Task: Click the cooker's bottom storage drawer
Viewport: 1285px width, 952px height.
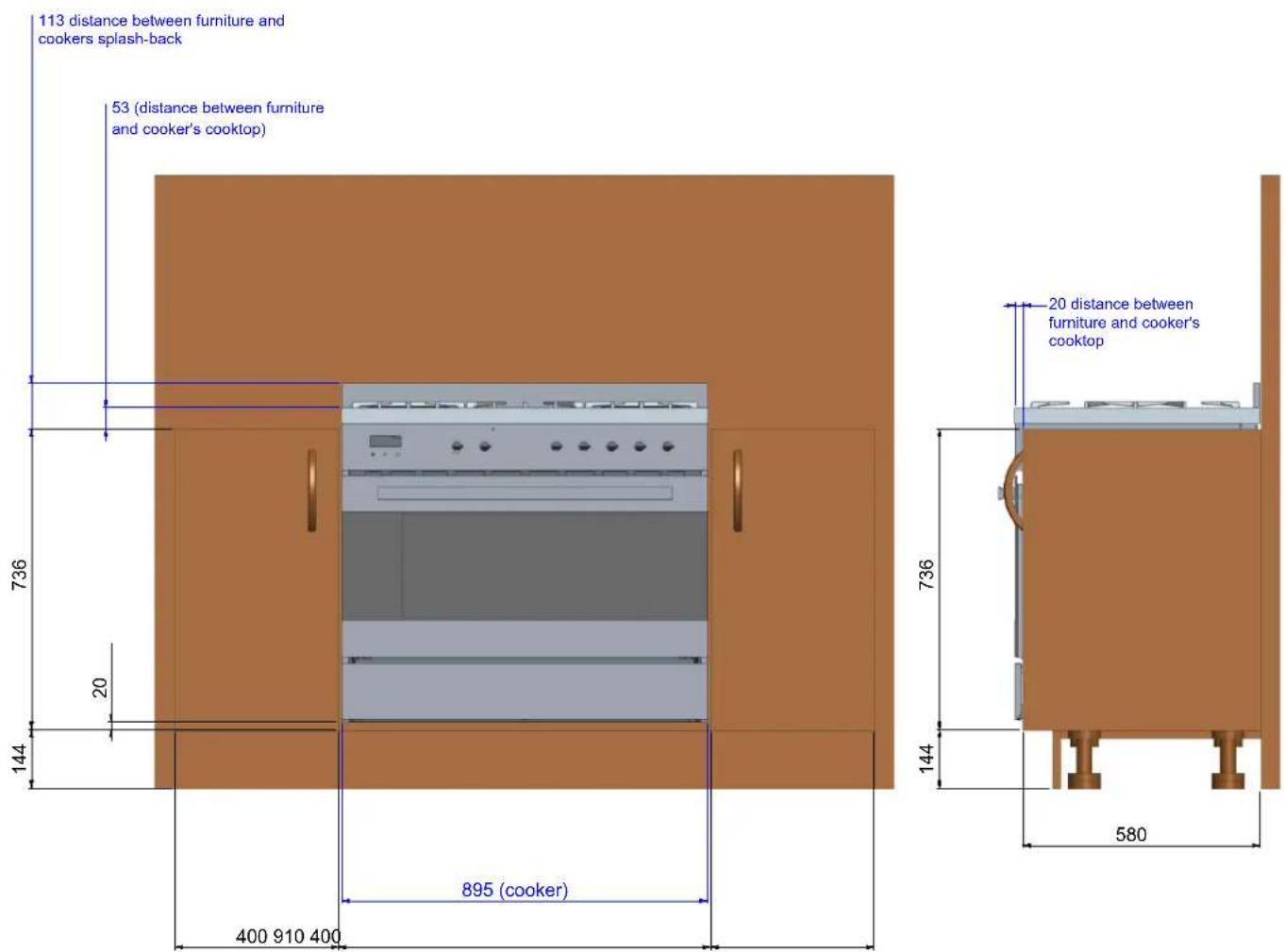Action: pyautogui.click(x=525, y=692)
